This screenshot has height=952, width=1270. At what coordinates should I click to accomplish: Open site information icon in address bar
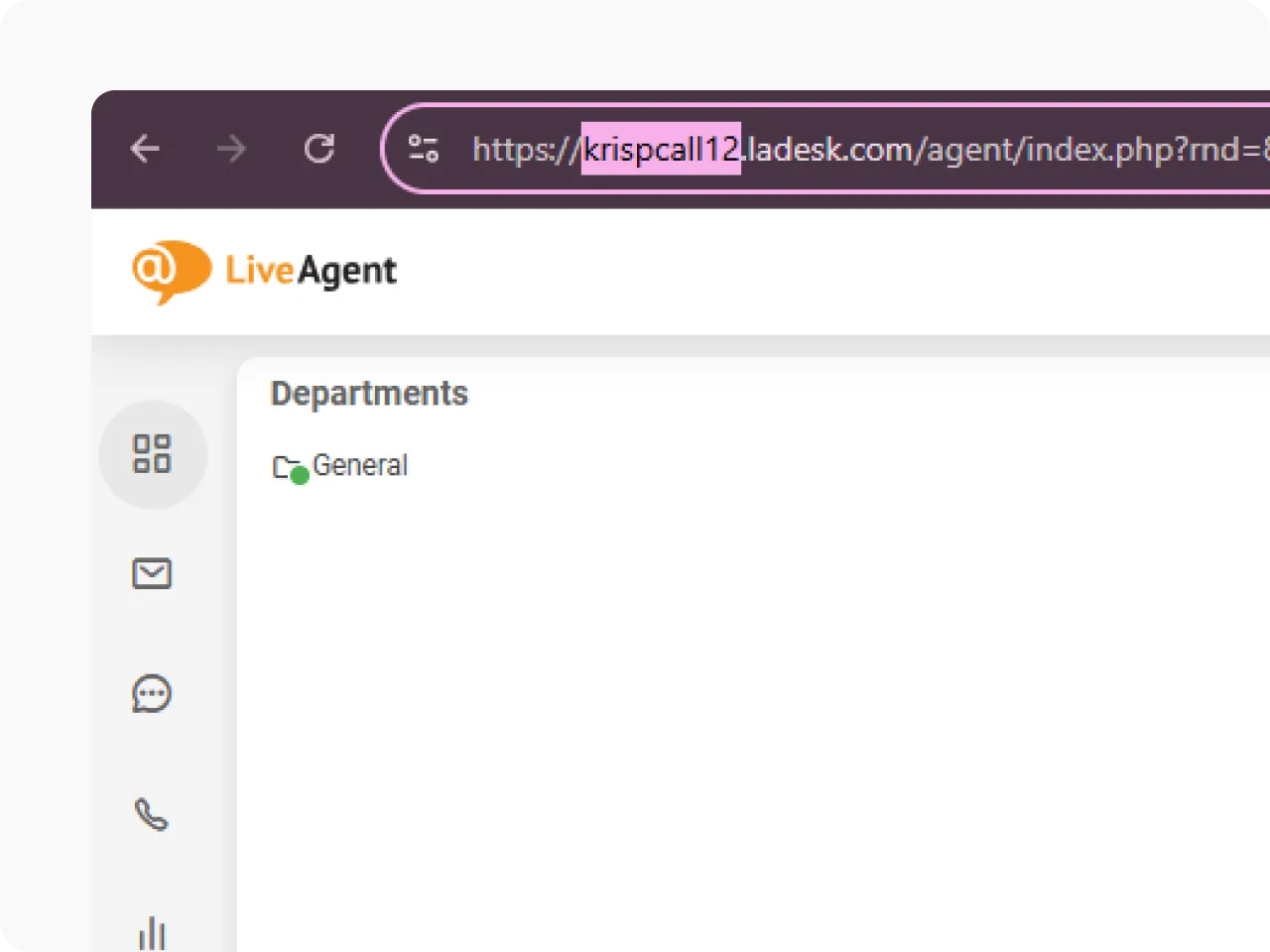coord(424,149)
